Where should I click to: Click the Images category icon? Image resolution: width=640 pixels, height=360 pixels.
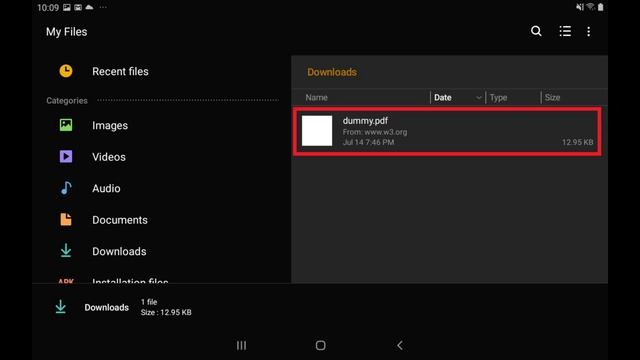(66, 125)
